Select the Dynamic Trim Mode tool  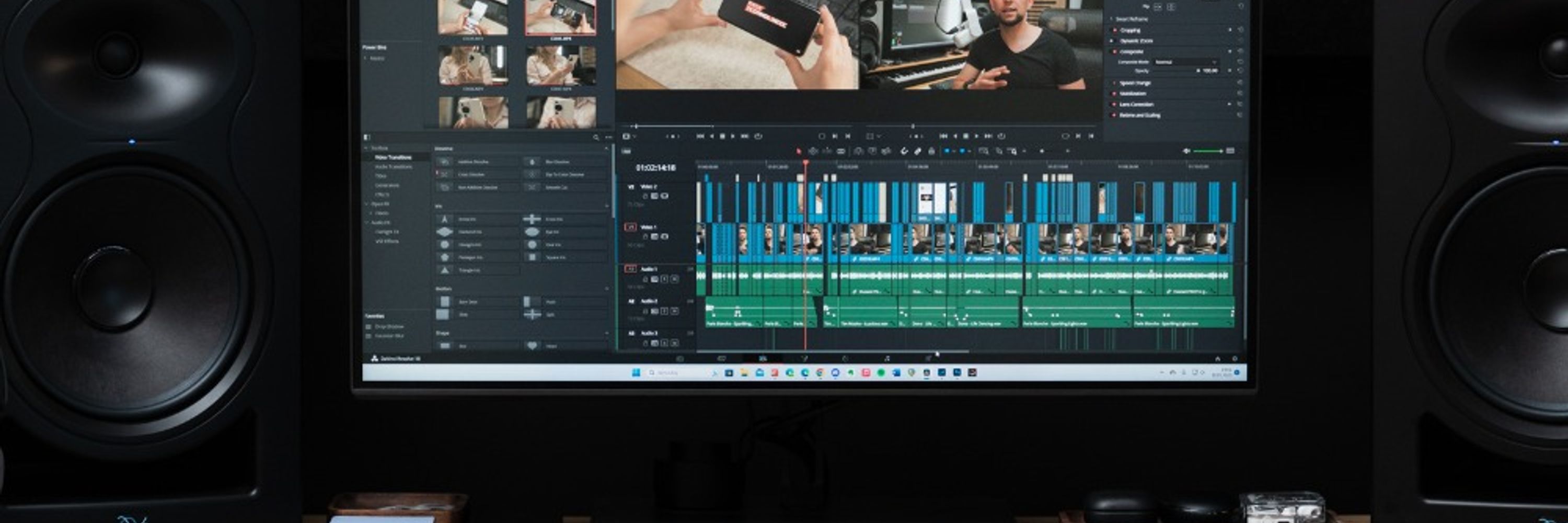pyautogui.click(x=828, y=151)
